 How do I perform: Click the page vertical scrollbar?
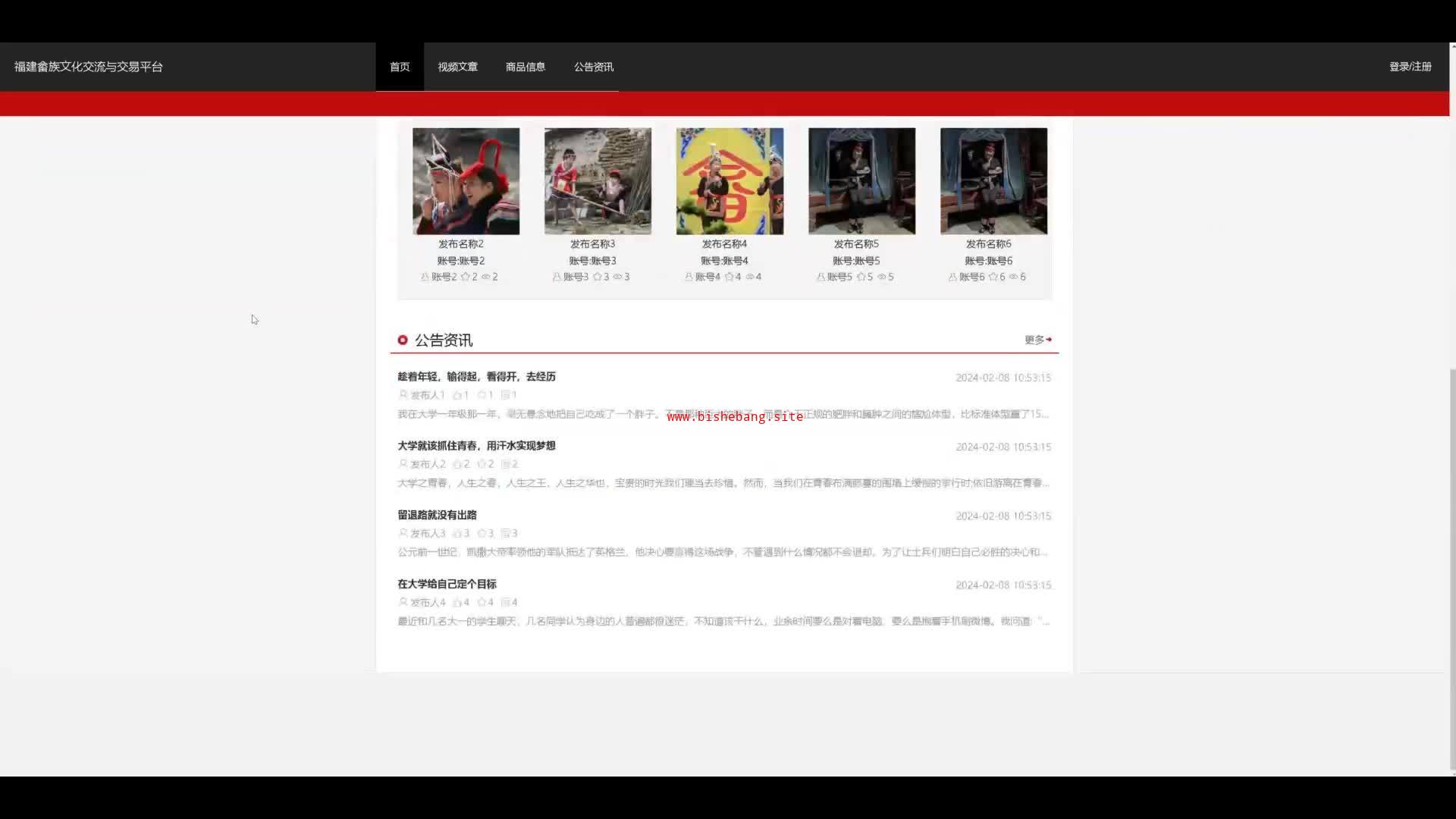coord(1452,569)
